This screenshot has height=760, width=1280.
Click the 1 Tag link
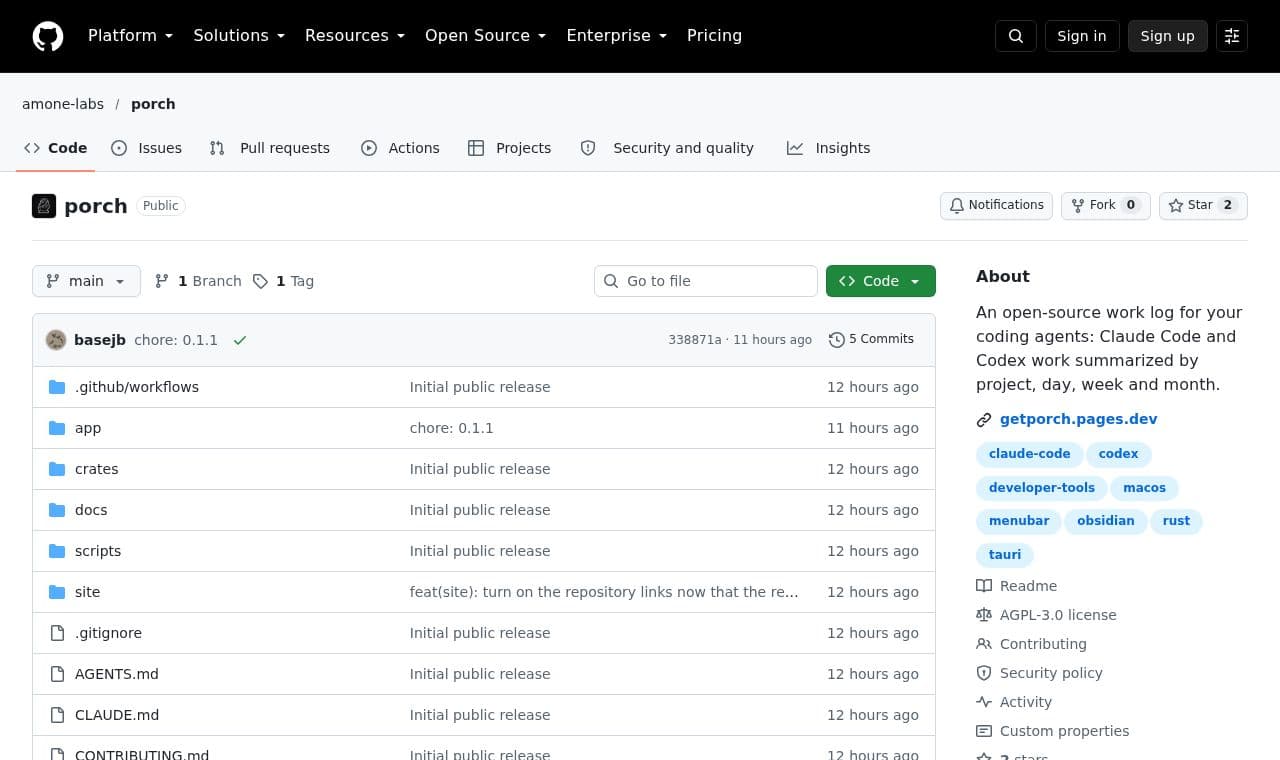tap(284, 281)
